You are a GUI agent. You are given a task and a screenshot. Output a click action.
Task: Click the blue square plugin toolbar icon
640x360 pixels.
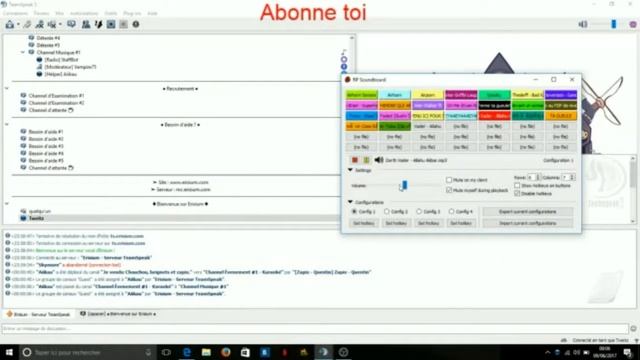(111, 24)
